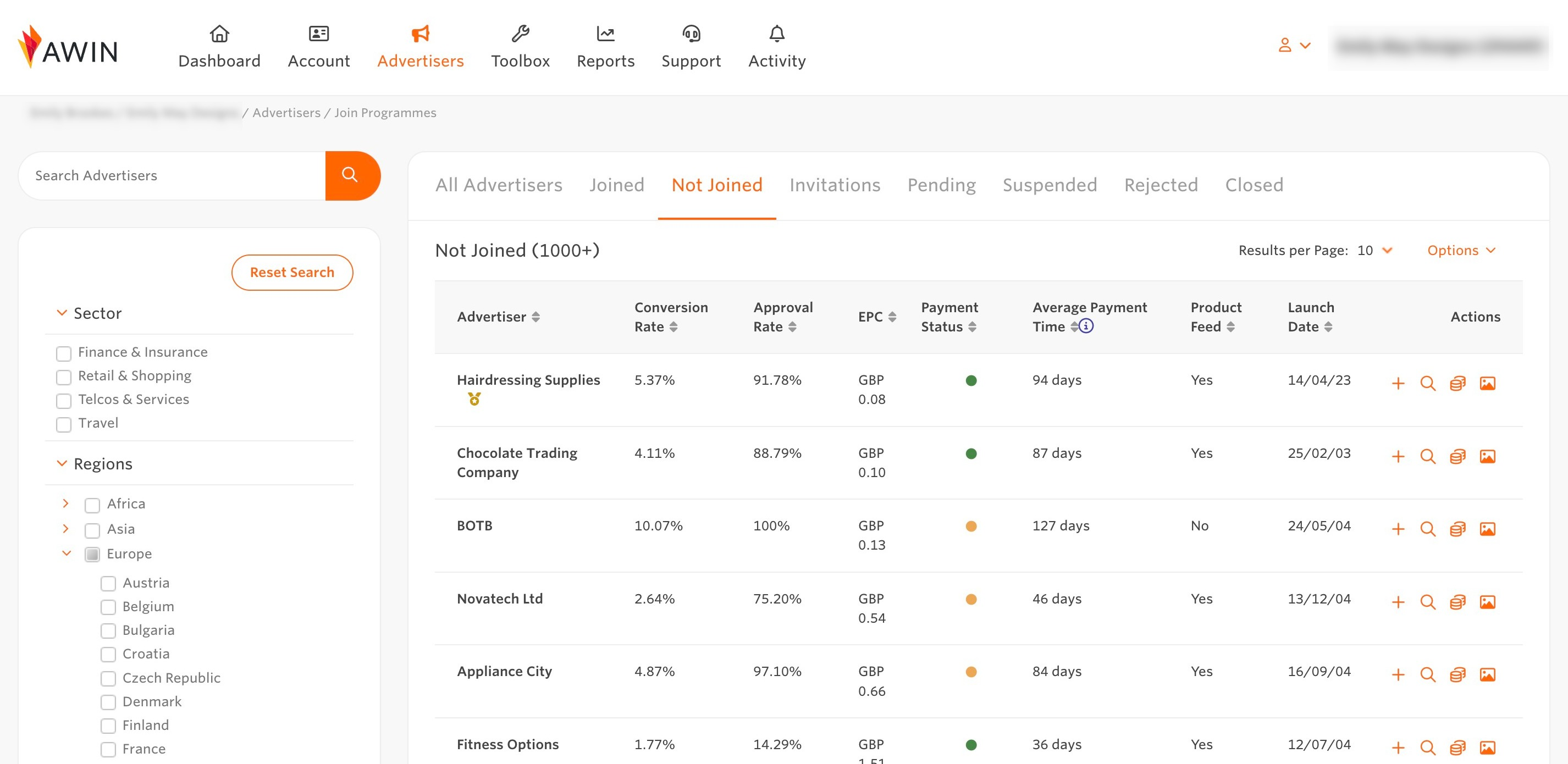
Task: Open BOTB creative image icon
Action: click(x=1487, y=528)
